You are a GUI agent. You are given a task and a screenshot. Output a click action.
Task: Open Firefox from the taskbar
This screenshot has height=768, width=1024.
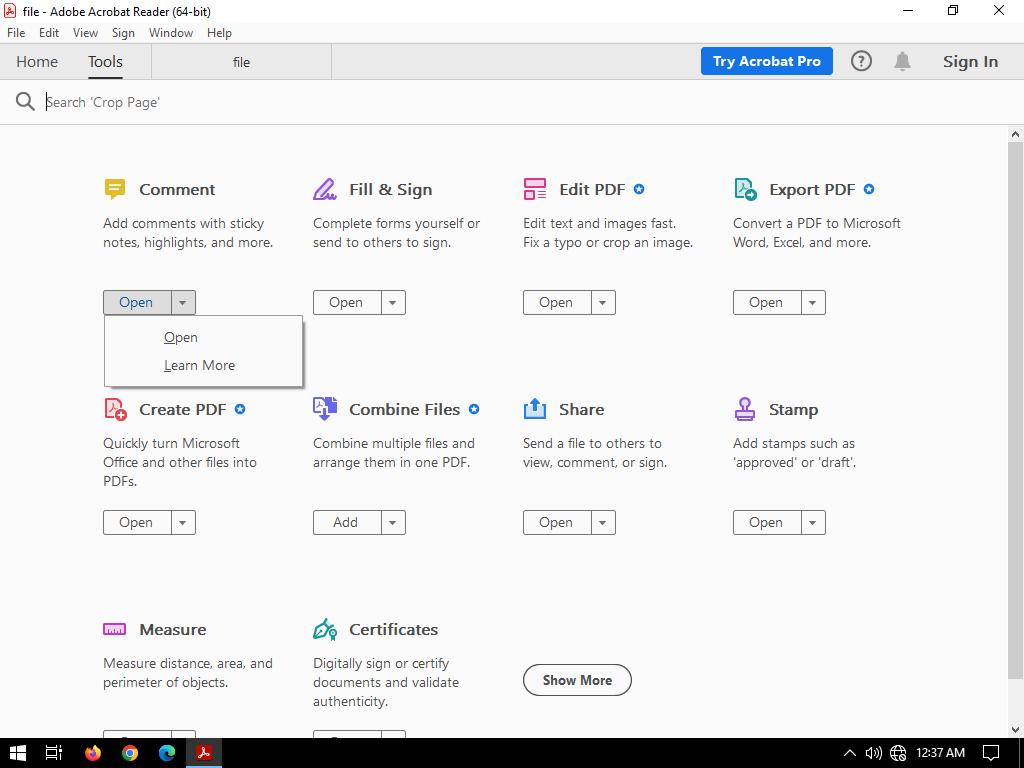[93, 753]
